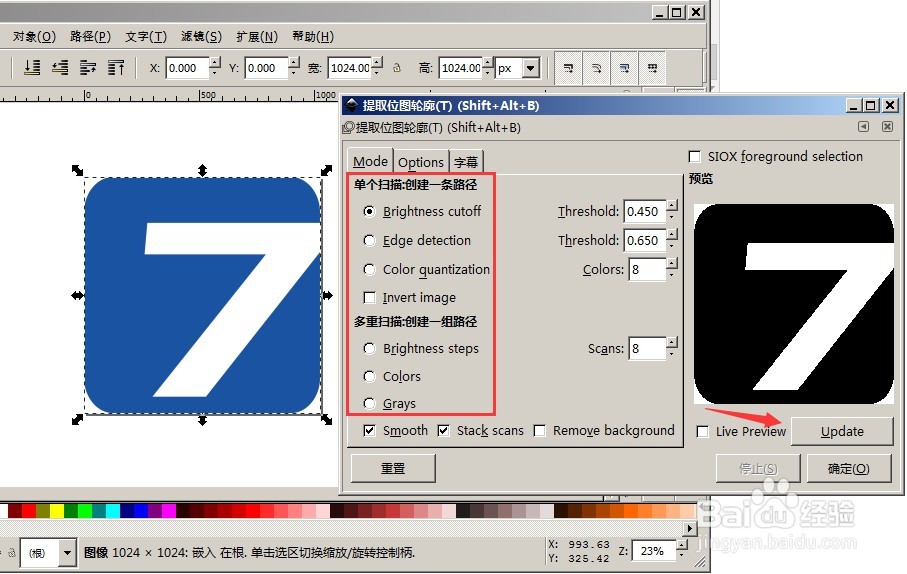907x574 pixels.
Task: Select Colors multi-scan option
Action: (369, 376)
